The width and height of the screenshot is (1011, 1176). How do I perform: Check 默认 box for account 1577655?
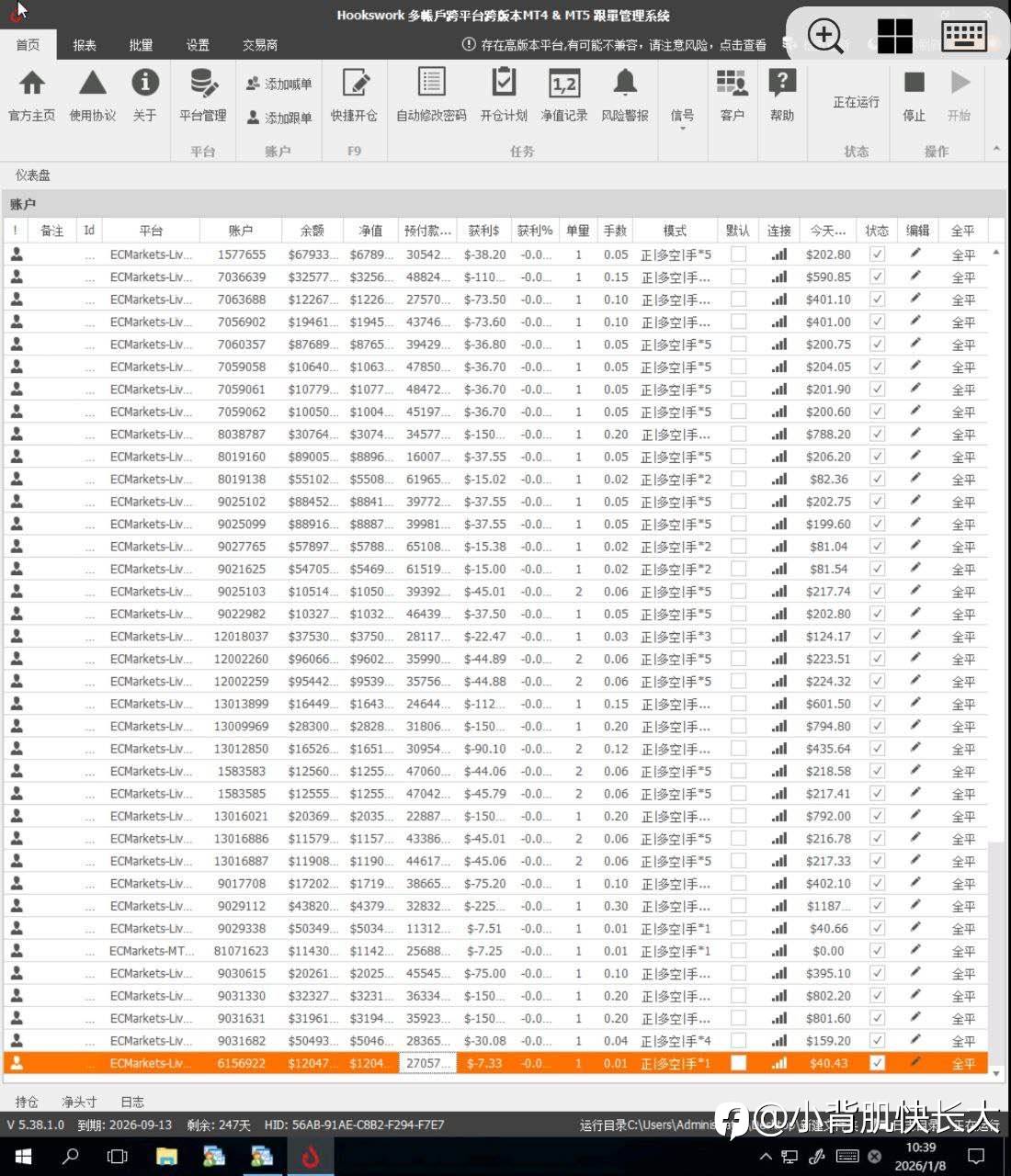pos(738,254)
